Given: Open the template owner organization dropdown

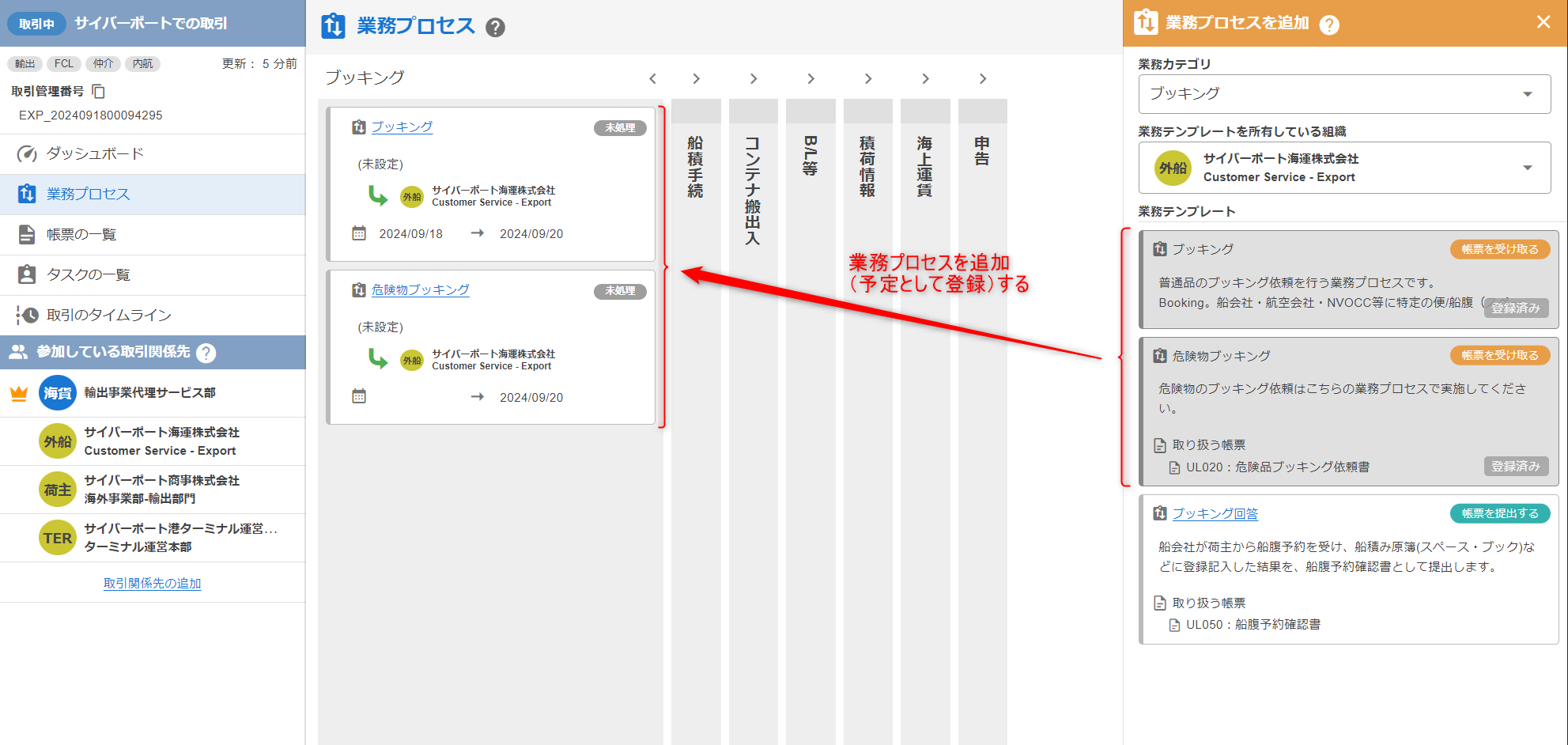Looking at the screenshot, I should click(x=1344, y=168).
